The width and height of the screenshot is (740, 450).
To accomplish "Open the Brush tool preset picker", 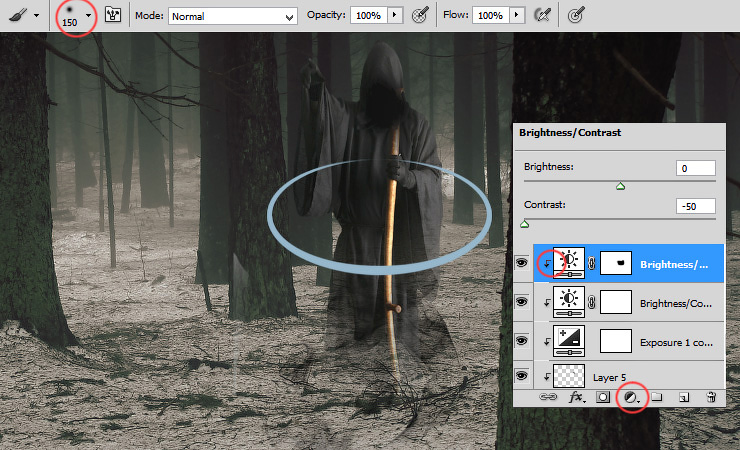I will point(18,15).
